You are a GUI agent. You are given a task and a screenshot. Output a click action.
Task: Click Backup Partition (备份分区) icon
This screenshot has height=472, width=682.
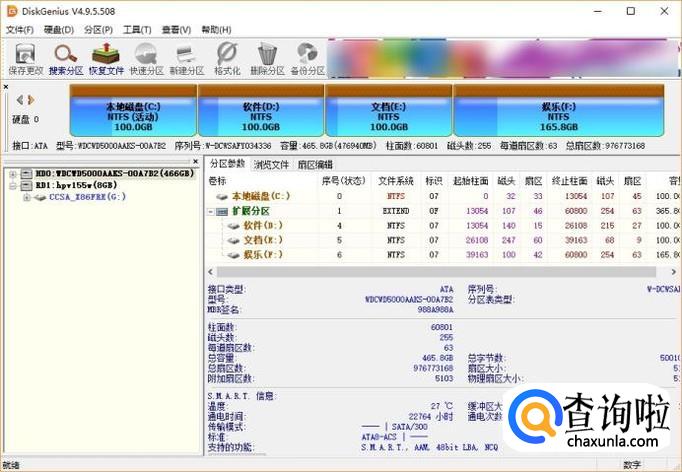[x=308, y=59]
